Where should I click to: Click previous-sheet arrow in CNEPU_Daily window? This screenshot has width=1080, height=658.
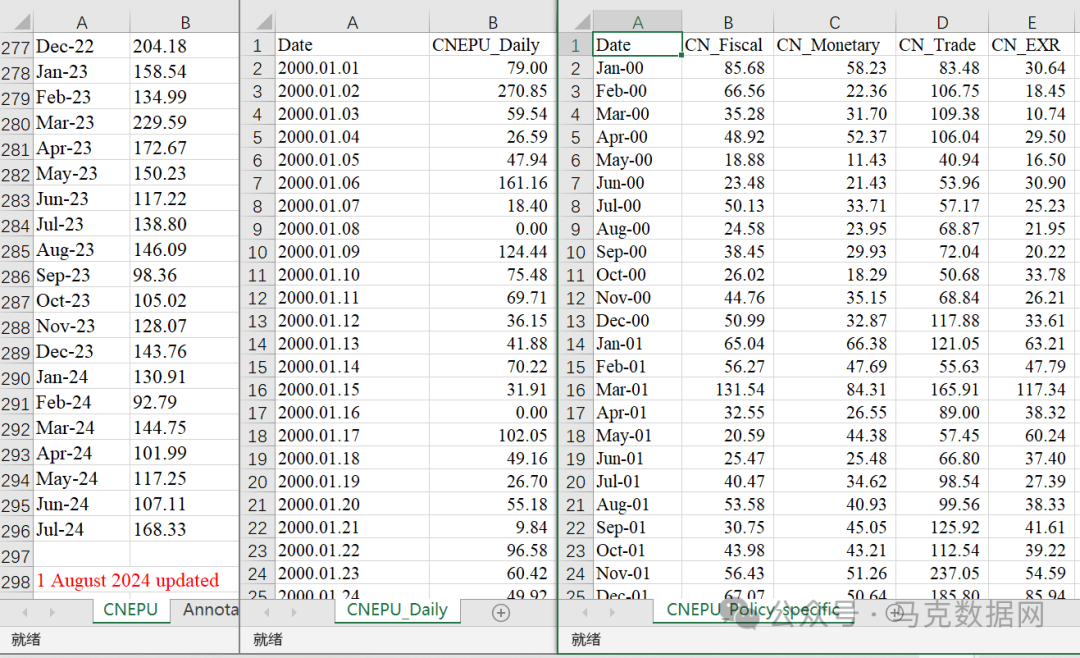(x=267, y=612)
